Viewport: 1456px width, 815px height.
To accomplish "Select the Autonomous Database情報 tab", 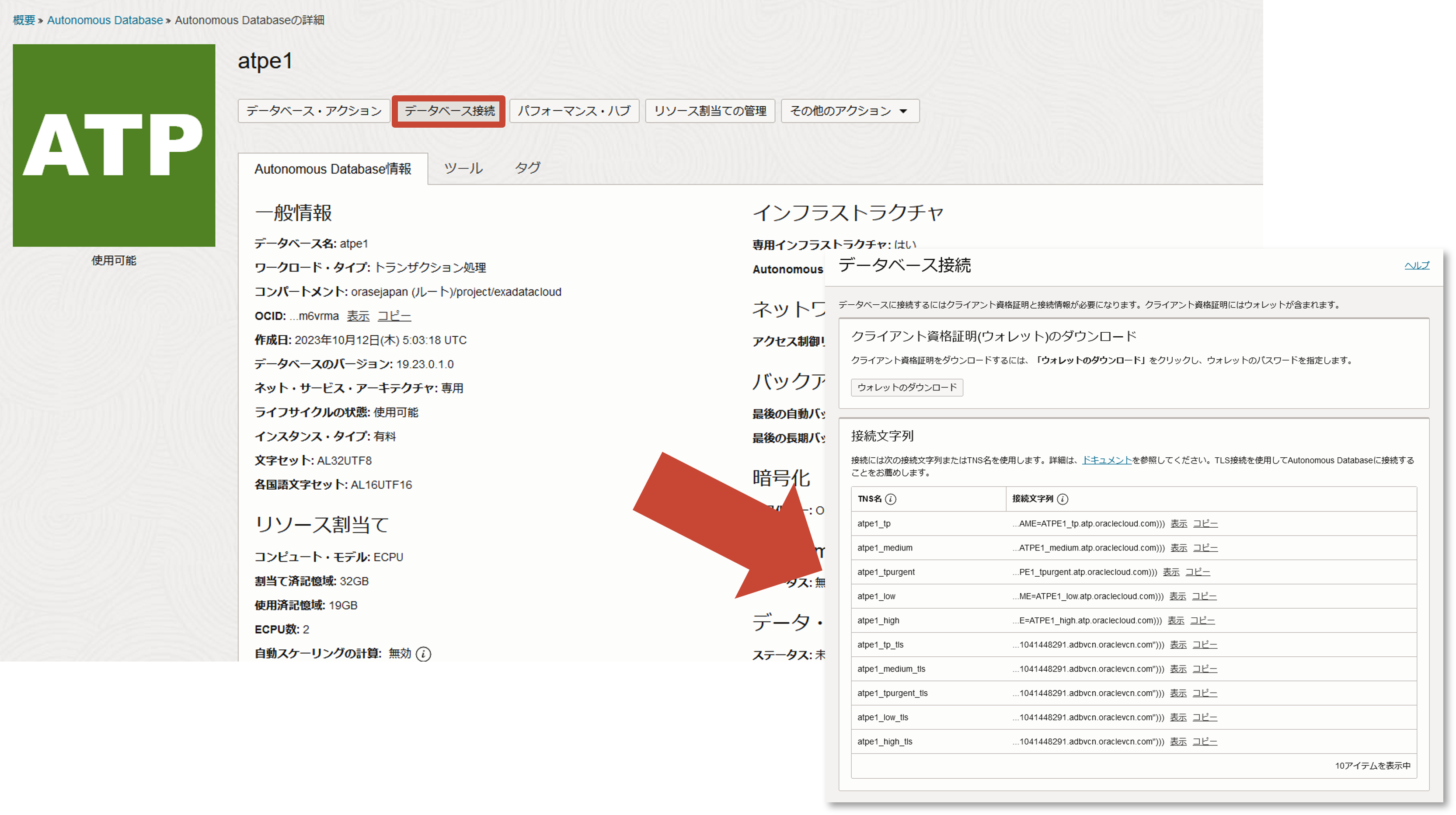I will point(333,168).
